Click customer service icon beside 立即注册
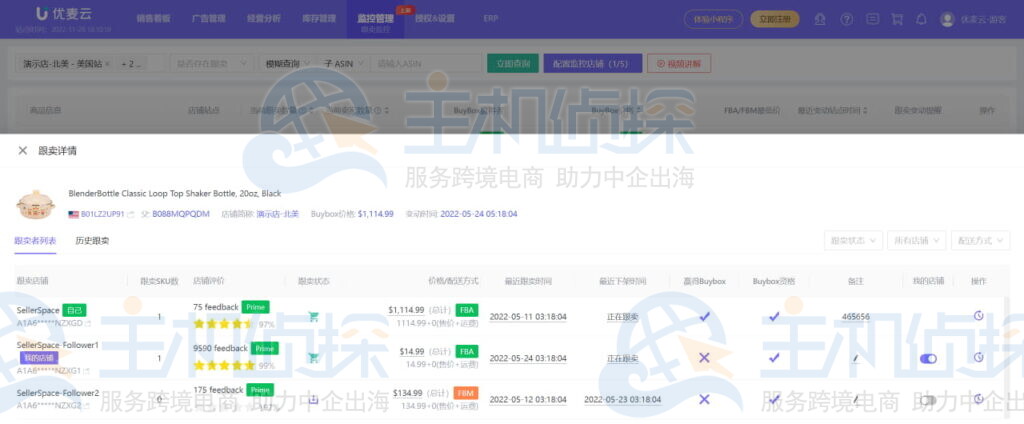The width and height of the screenshot is (1024, 424). pyautogui.click(x=820, y=20)
